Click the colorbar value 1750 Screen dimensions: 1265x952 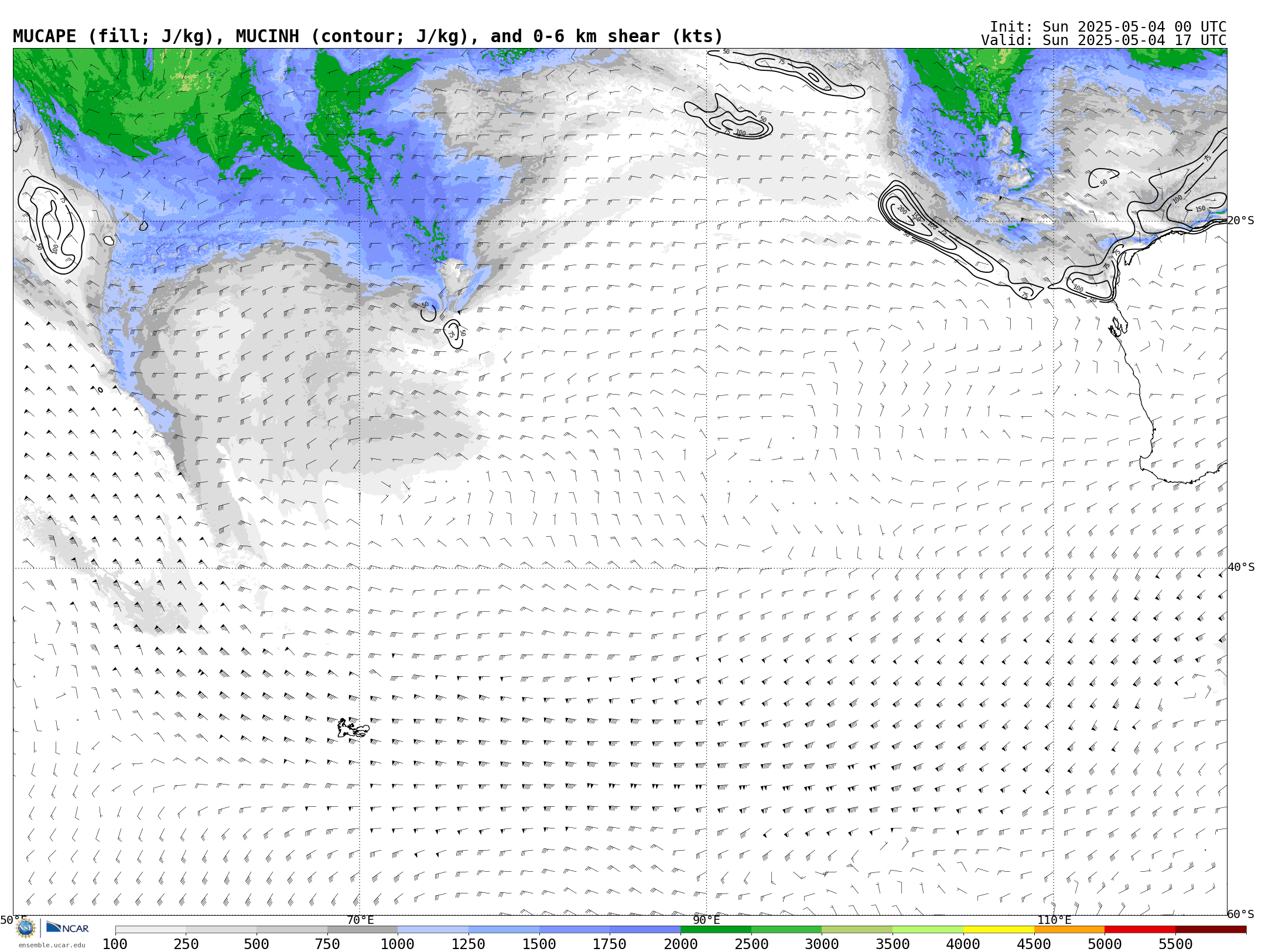pos(610,944)
